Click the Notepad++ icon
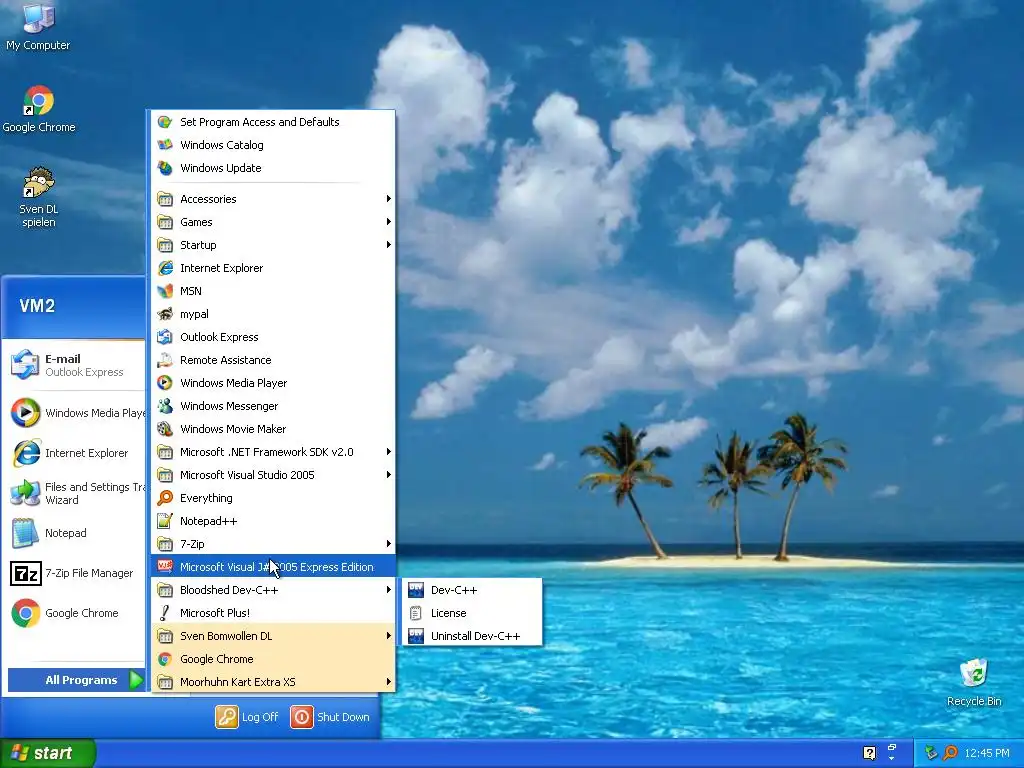This screenshot has width=1024, height=768. tap(165, 520)
